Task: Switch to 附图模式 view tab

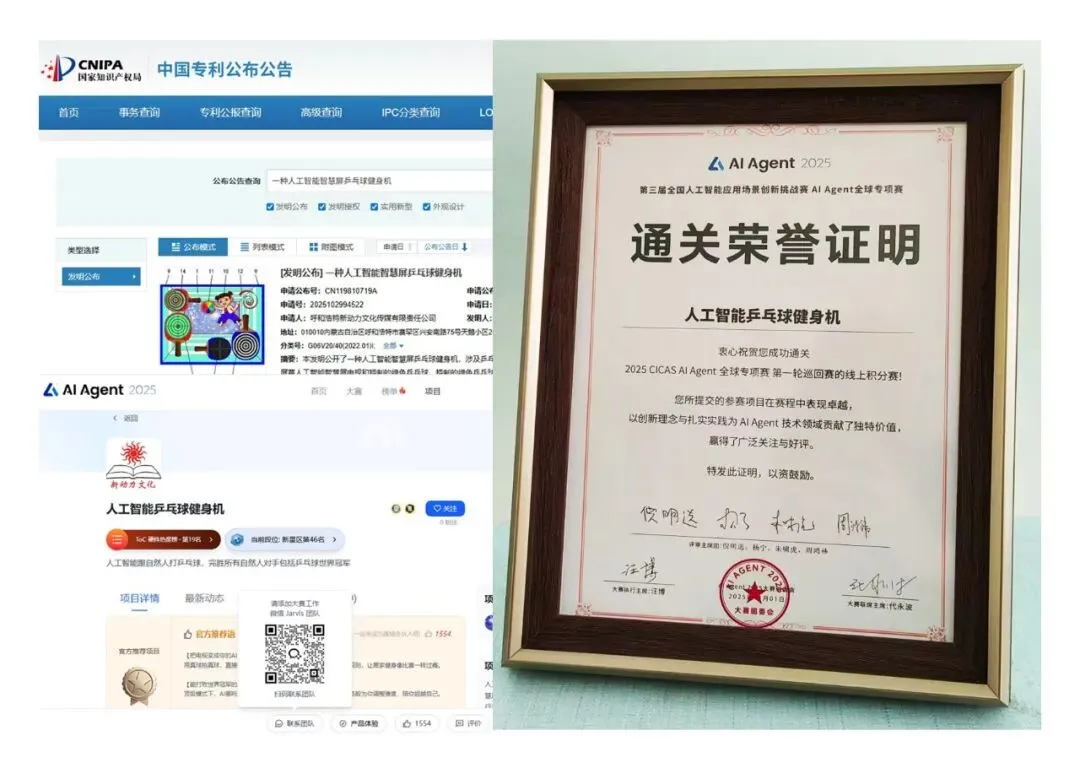Action: [x=331, y=247]
